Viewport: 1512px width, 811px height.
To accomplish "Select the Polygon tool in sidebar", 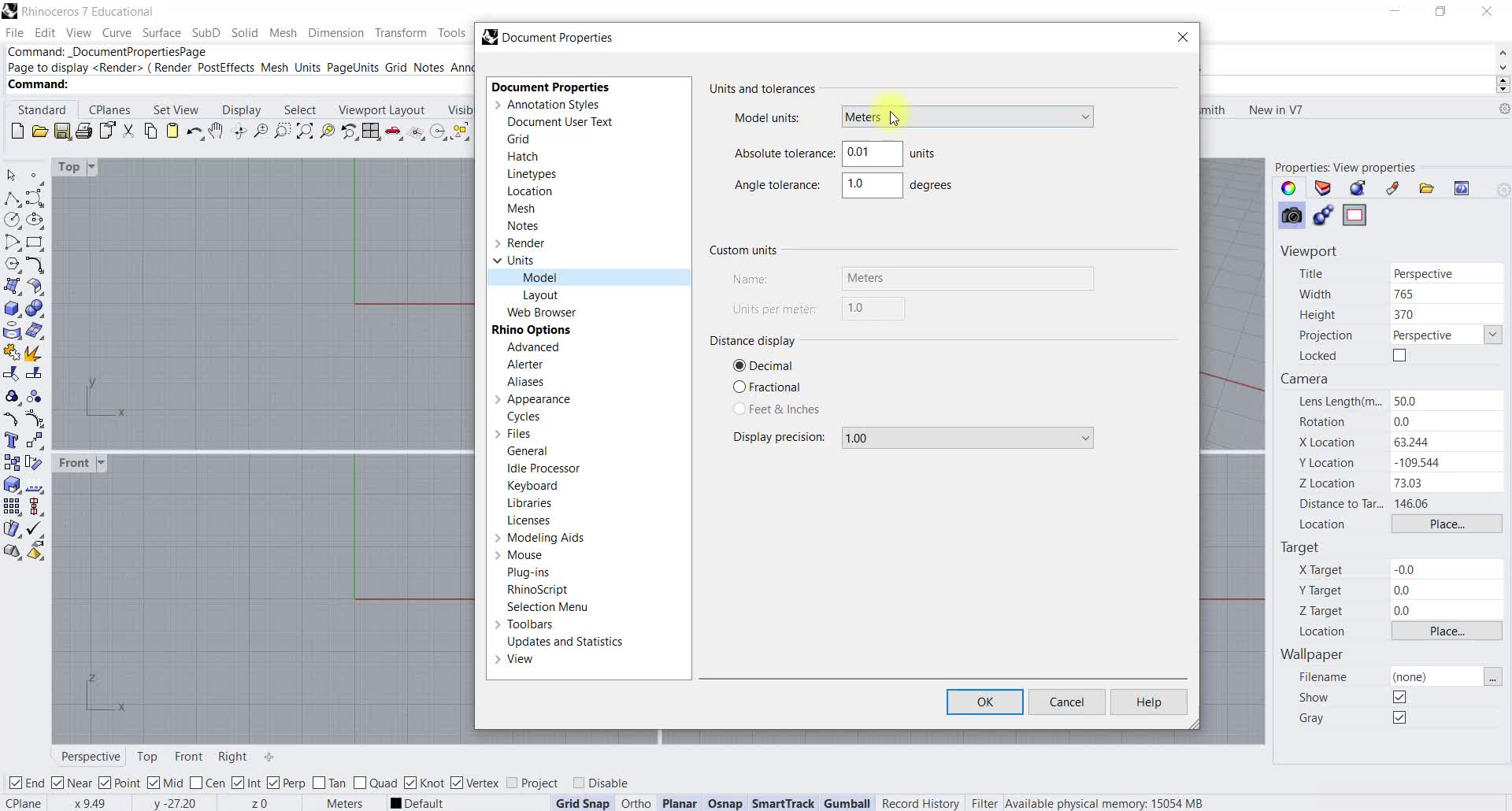I will (12, 265).
